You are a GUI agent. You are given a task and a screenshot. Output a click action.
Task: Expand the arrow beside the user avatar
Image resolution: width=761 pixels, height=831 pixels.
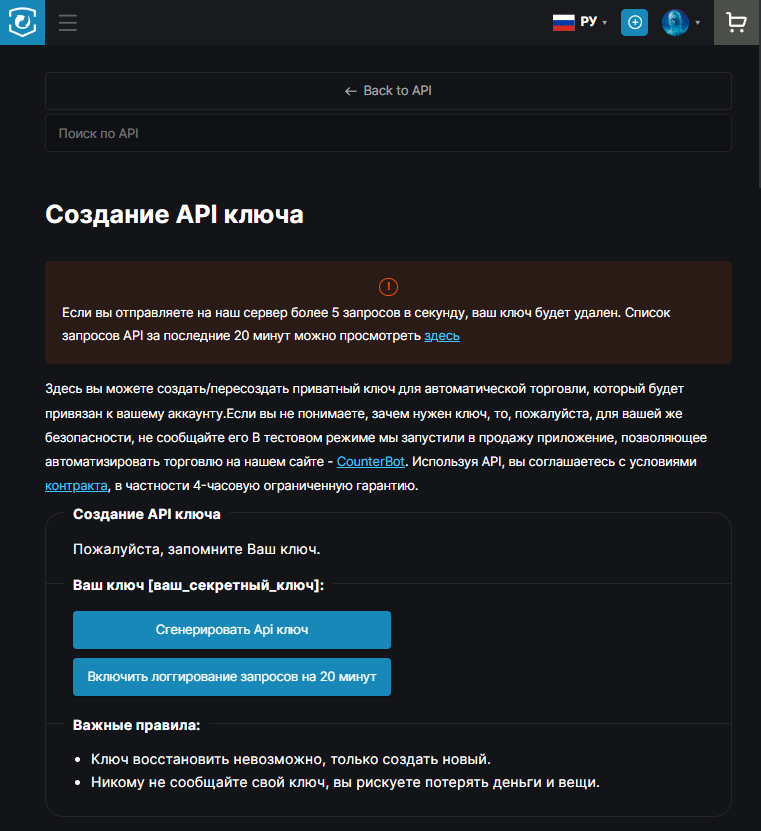point(697,23)
